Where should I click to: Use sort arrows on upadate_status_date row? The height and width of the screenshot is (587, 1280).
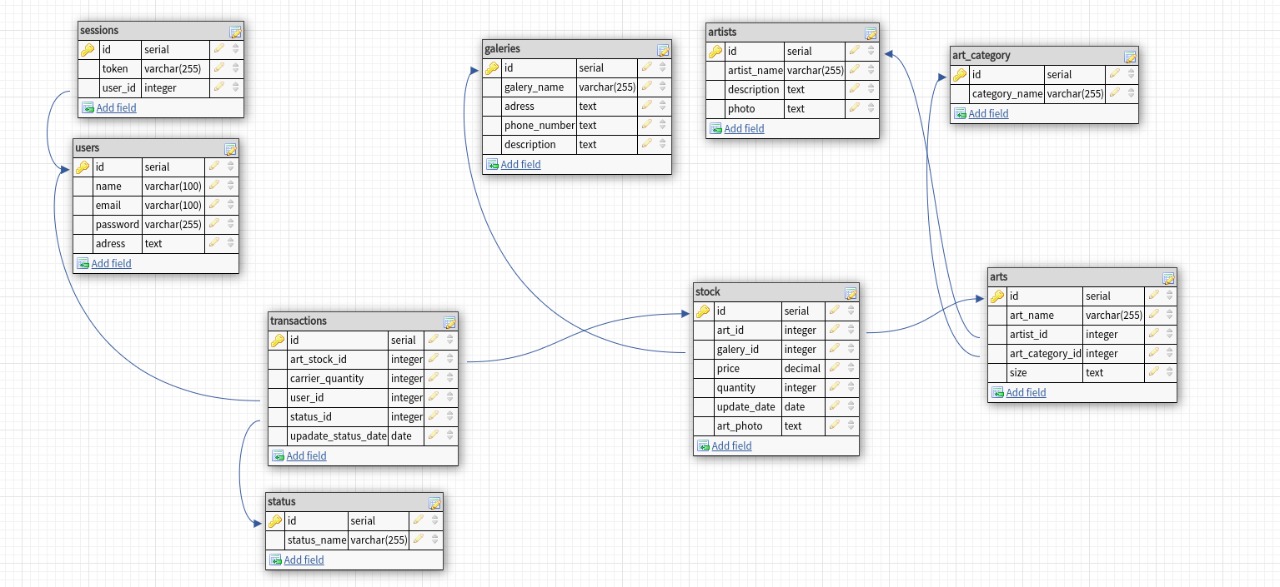pyautogui.click(x=450, y=435)
